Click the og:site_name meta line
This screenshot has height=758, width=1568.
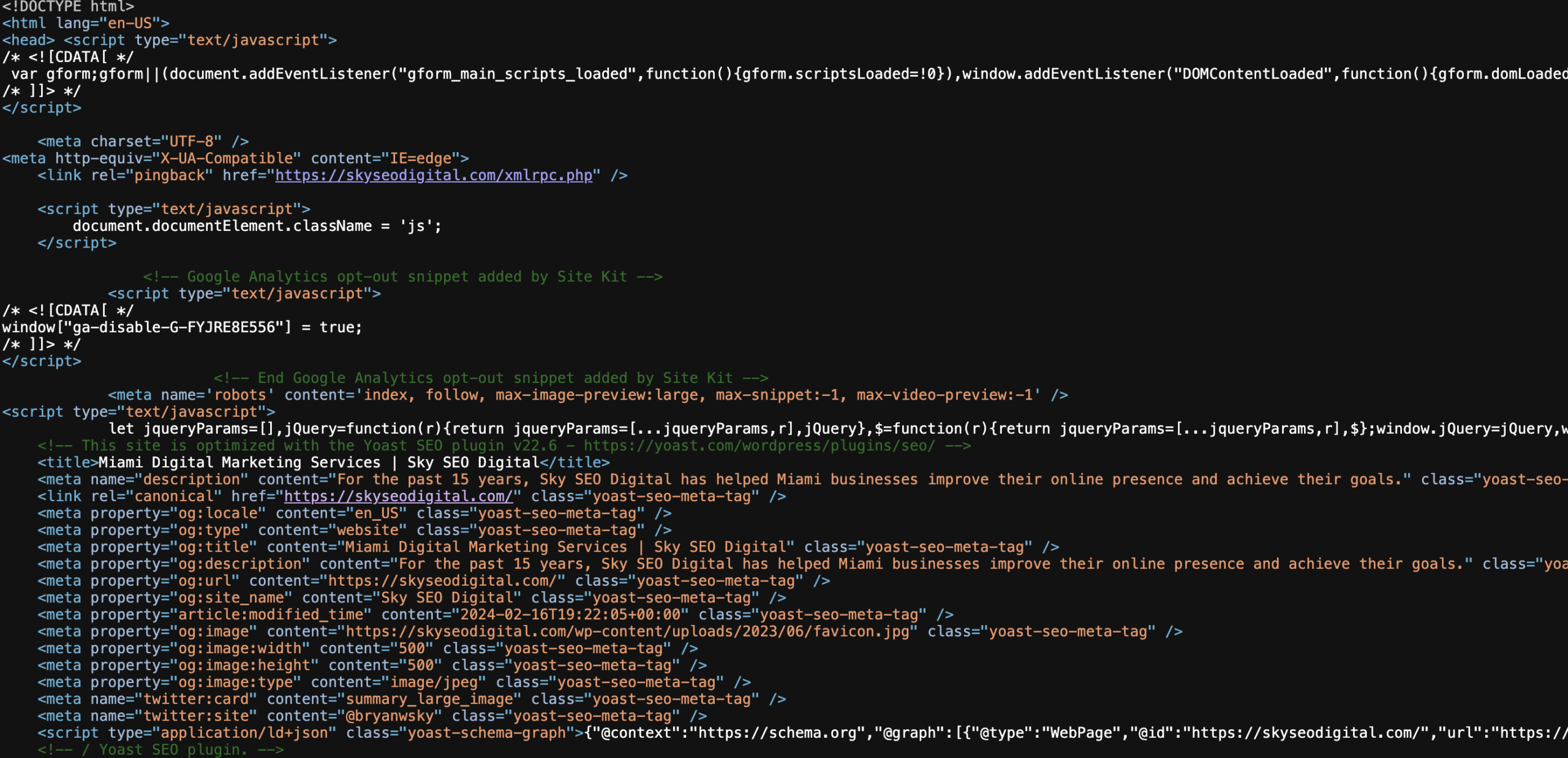411,598
